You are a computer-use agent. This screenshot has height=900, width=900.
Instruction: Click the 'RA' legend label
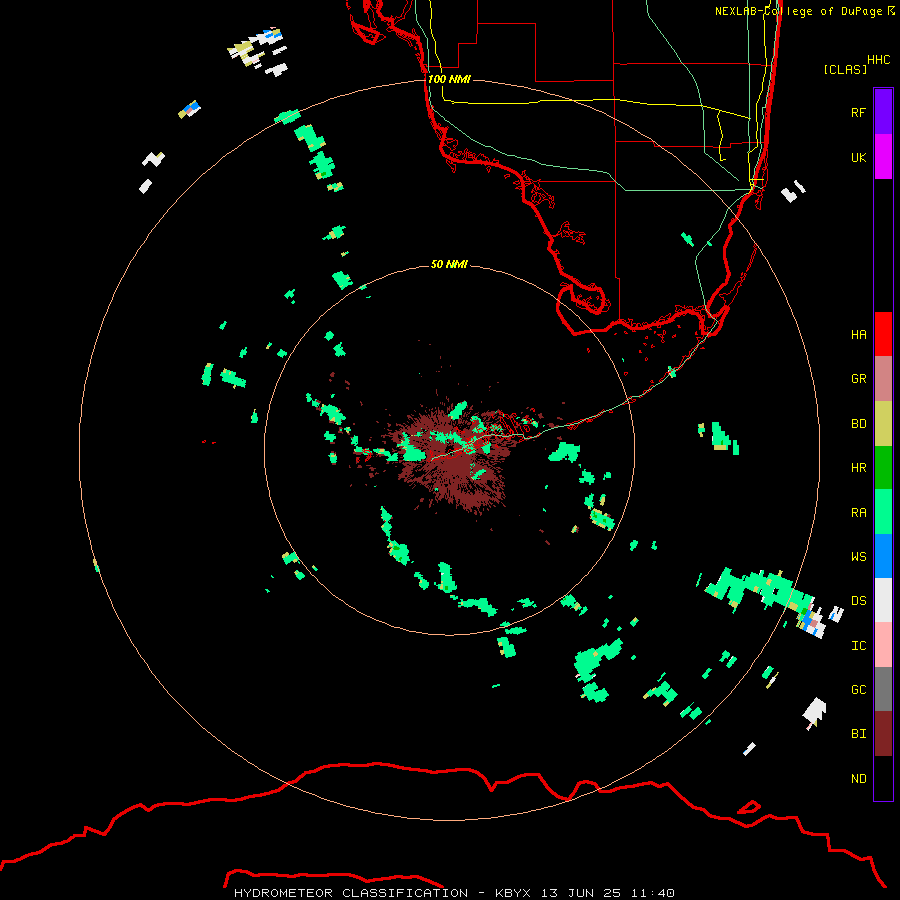(858, 513)
